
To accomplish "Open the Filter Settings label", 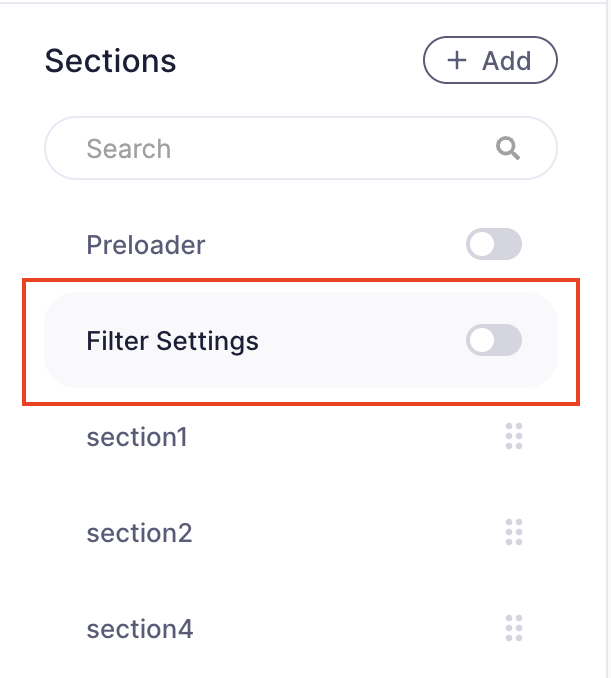I will 172,341.
